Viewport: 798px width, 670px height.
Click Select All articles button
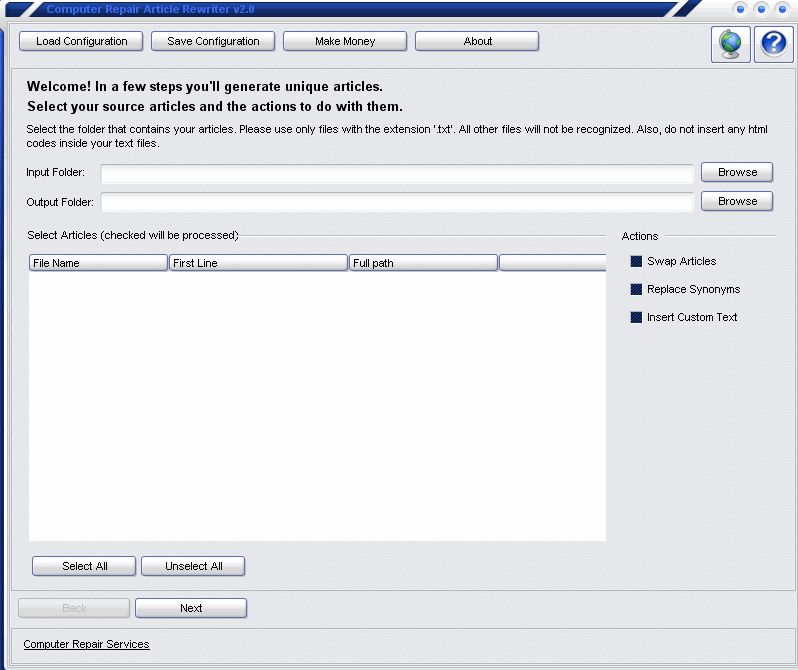click(x=84, y=566)
